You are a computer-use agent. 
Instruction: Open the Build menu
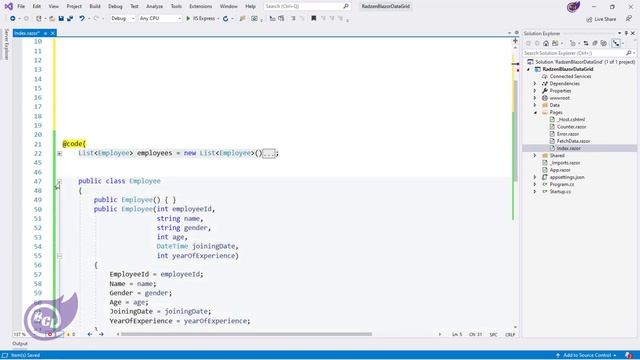(95, 6)
